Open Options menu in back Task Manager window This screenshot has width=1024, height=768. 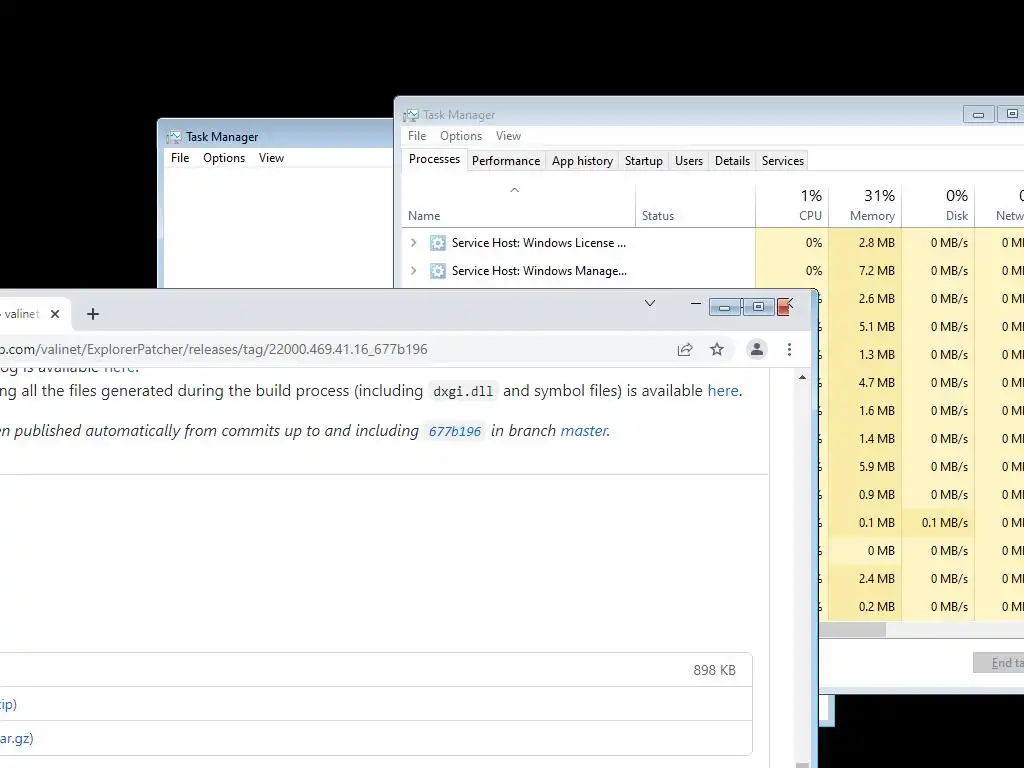tap(223, 158)
